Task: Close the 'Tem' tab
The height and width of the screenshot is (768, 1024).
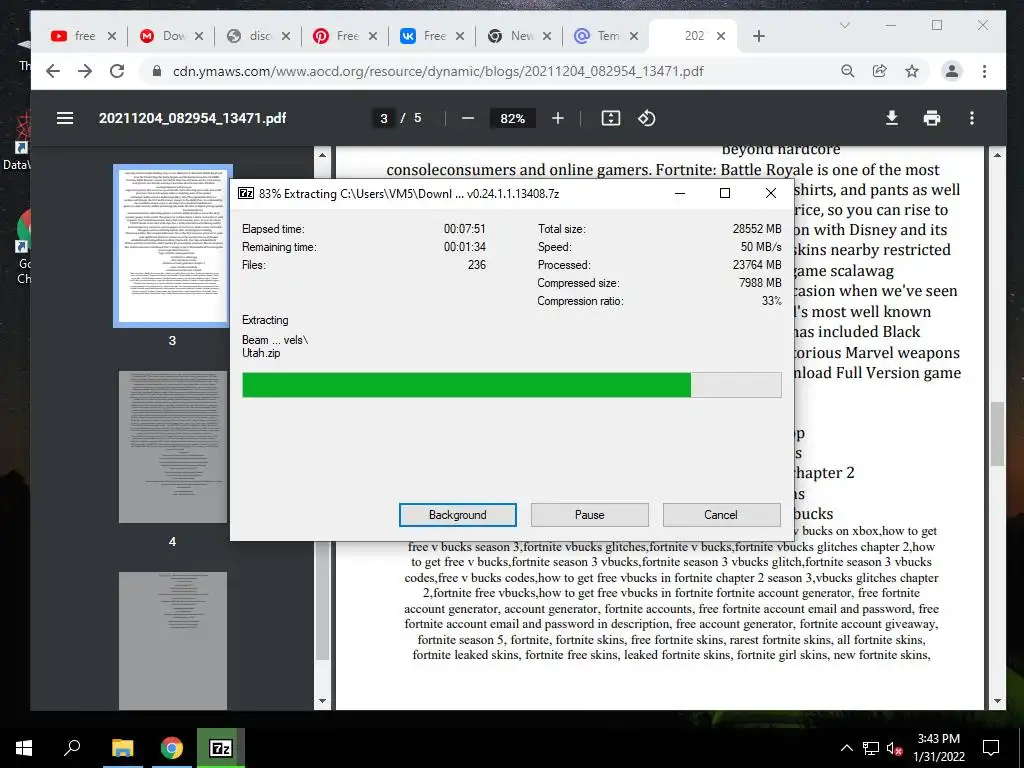Action: click(x=633, y=36)
